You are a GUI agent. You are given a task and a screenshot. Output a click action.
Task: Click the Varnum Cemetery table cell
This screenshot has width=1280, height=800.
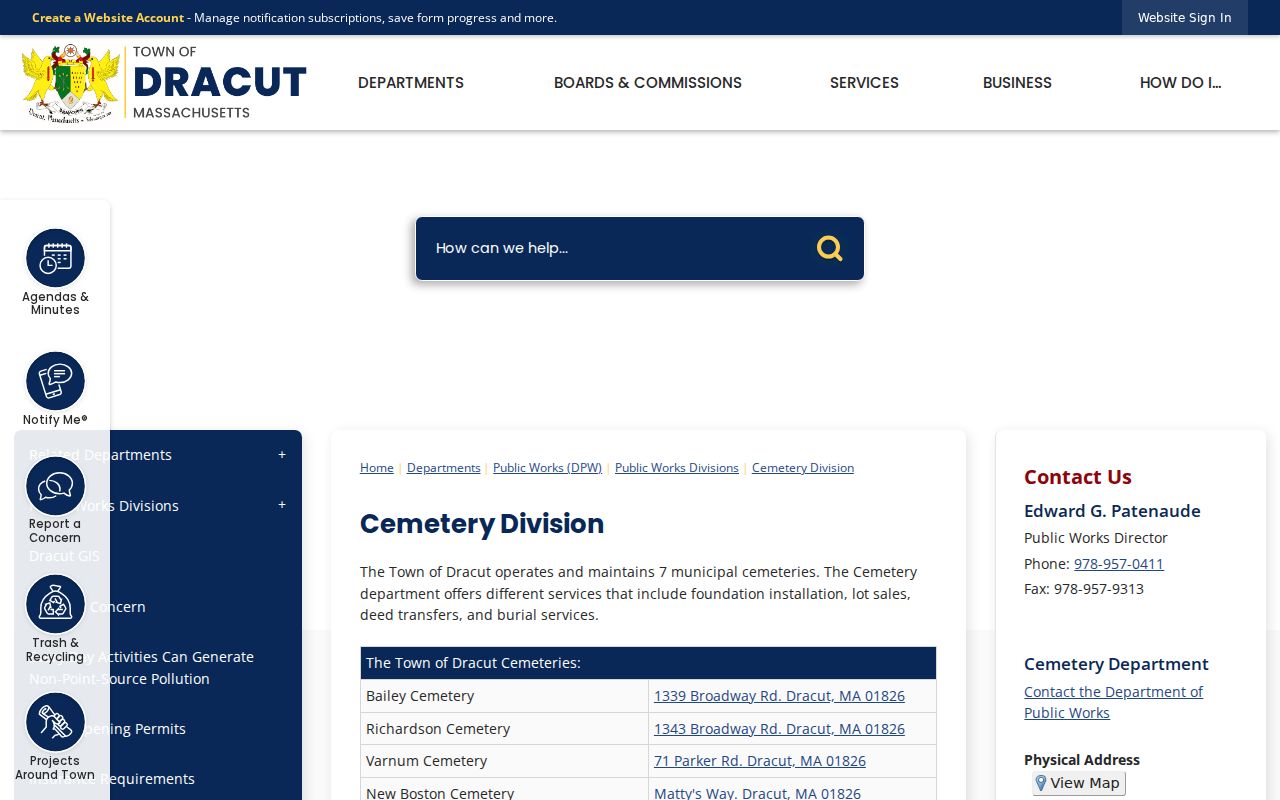(505, 761)
